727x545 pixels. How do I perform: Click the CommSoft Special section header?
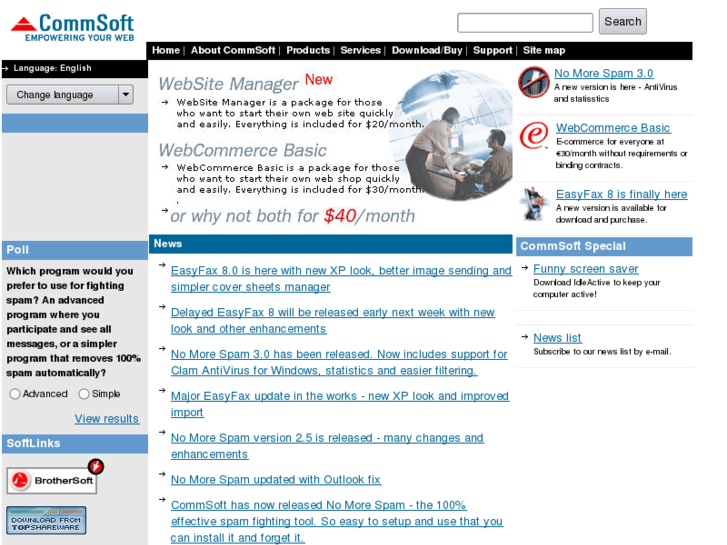[x=604, y=246]
